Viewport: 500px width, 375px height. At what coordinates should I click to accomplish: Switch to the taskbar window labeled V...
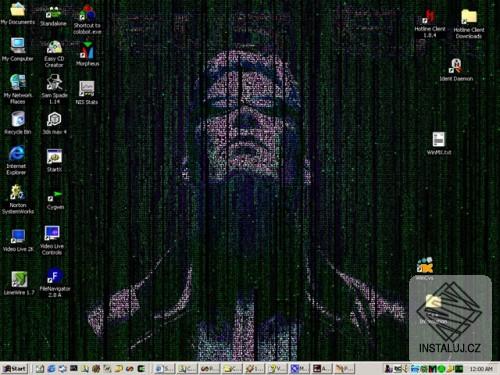coord(277,368)
